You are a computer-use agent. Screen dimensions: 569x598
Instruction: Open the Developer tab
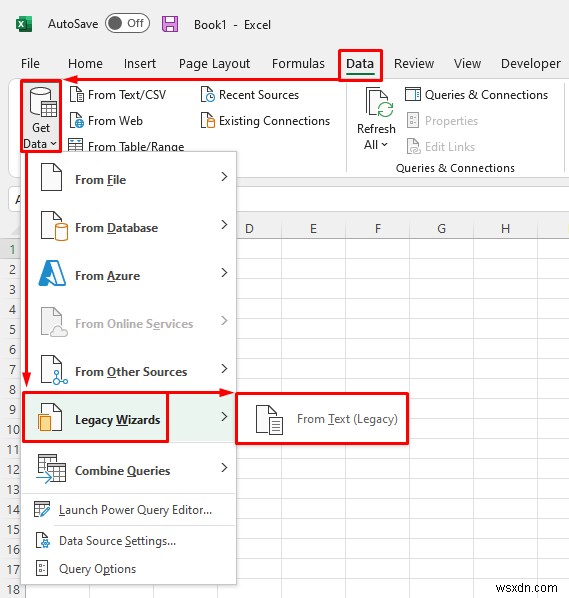[x=530, y=63]
